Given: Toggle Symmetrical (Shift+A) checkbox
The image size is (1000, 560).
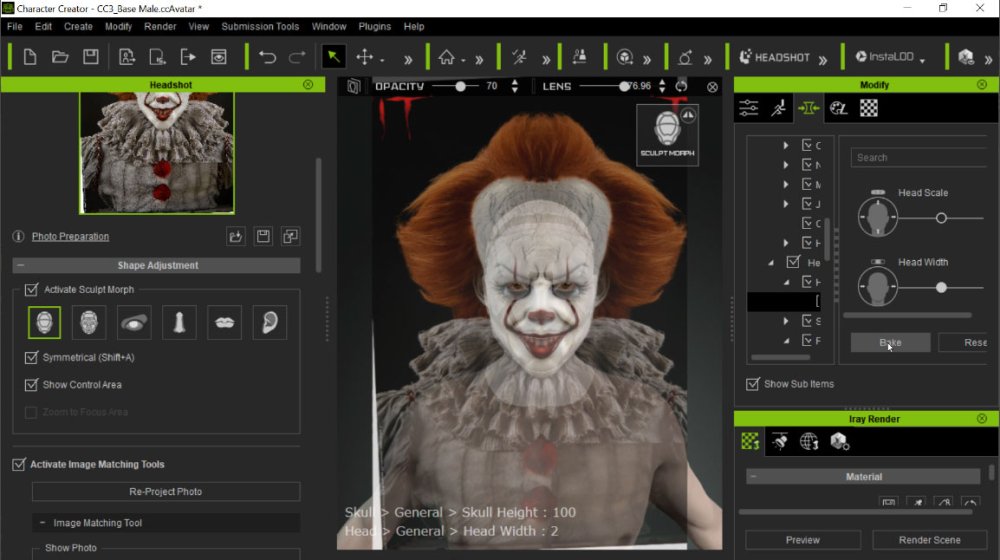Looking at the screenshot, I should click(31, 357).
